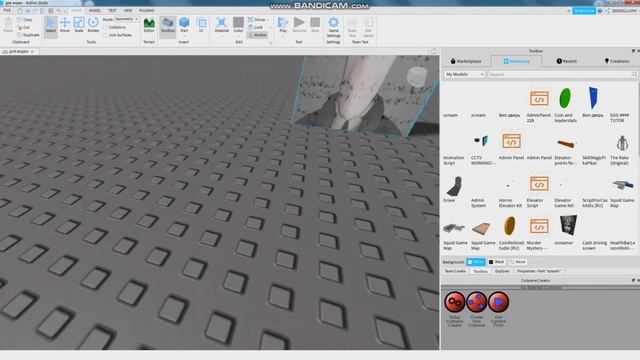The height and width of the screenshot is (360, 640).
Task: Click the Paste button
Action: click(8, 25)
